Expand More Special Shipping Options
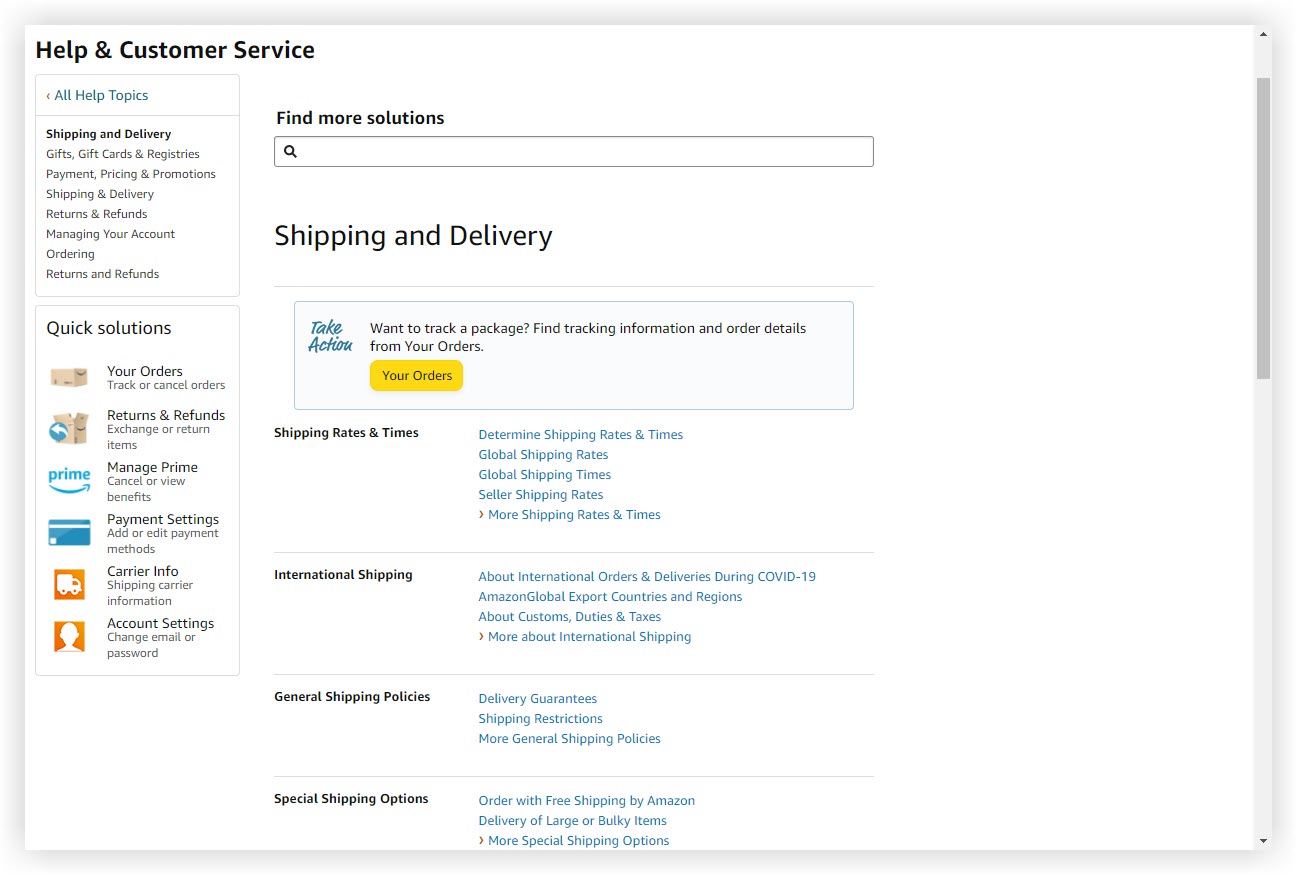Screen dimensions: 1297x875 pos(578,841)
